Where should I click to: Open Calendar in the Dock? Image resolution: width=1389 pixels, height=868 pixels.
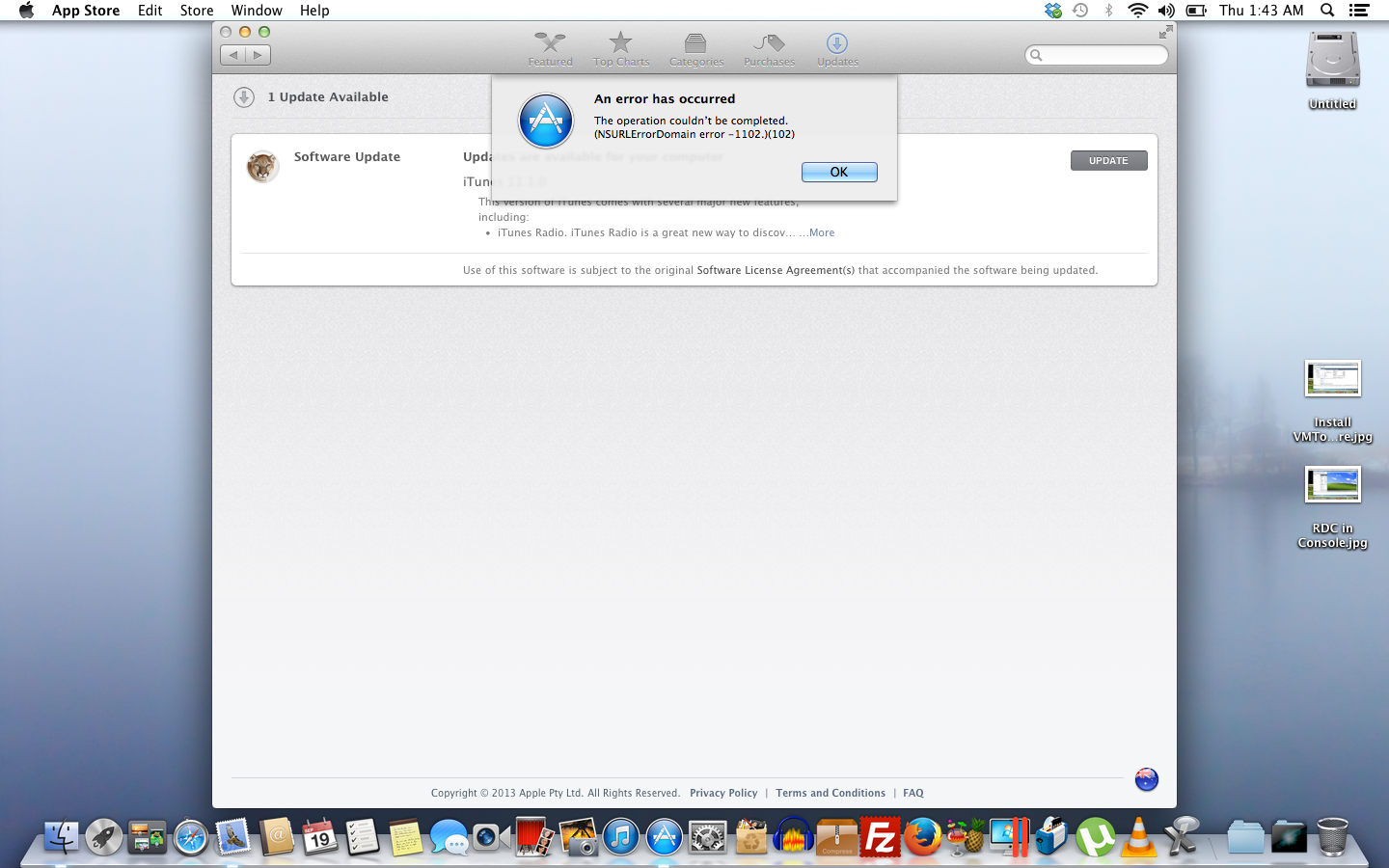tap(319, 837)
